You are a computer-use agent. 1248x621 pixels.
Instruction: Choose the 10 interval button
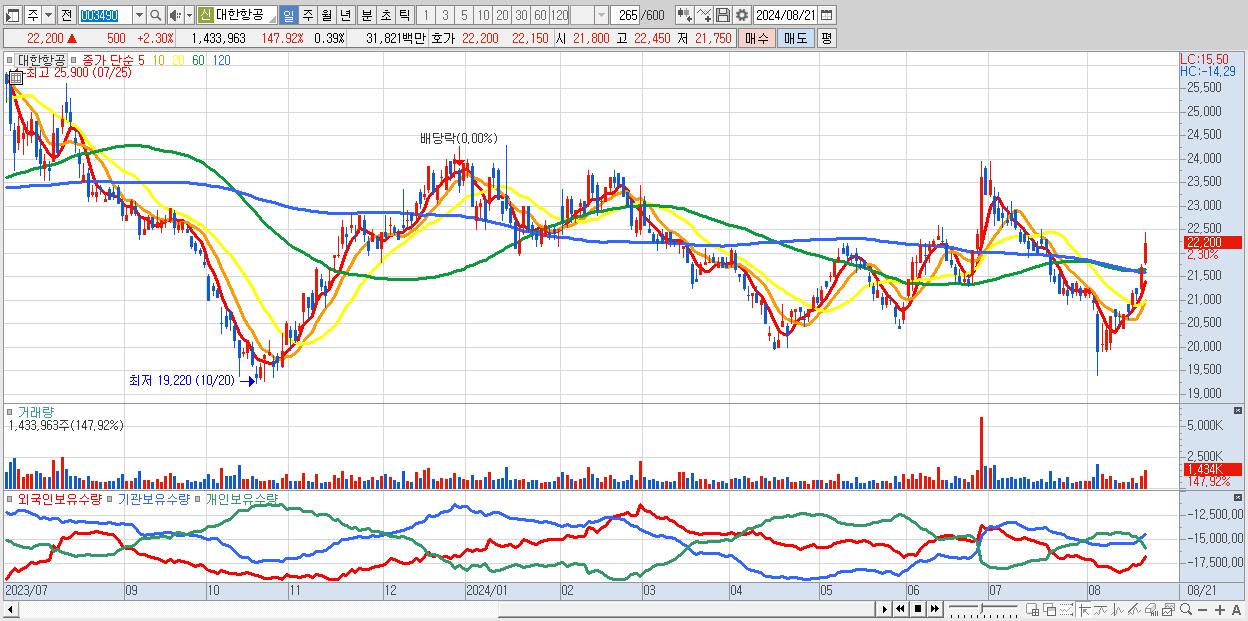point(483,15)
